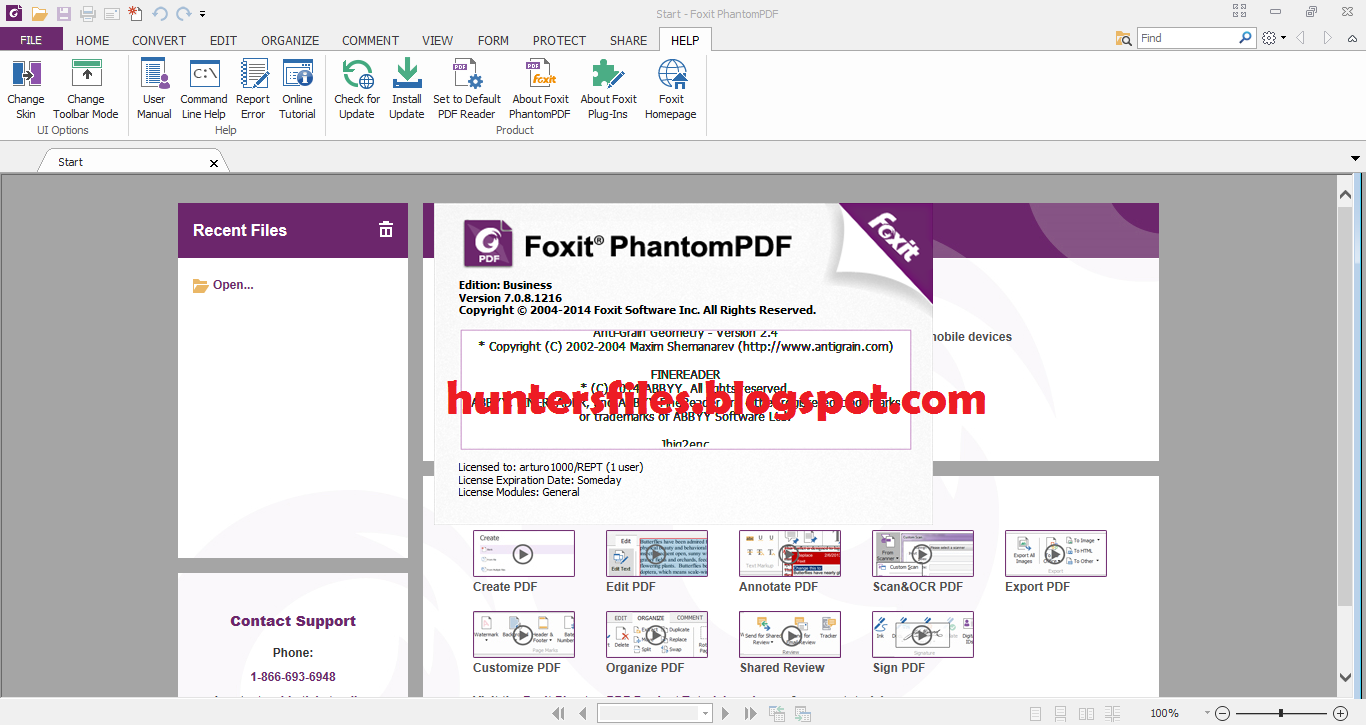Click the folder search icon beside Find box
The image size is (1366, 725).
pyautogui.click(x=1124, y=38)
